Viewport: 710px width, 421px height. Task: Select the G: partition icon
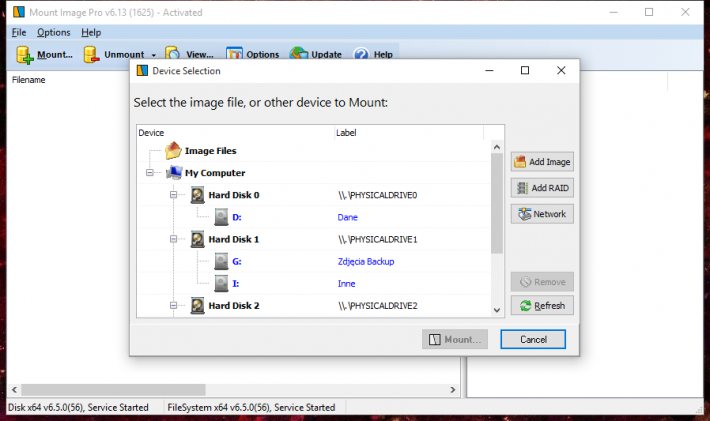221,262
